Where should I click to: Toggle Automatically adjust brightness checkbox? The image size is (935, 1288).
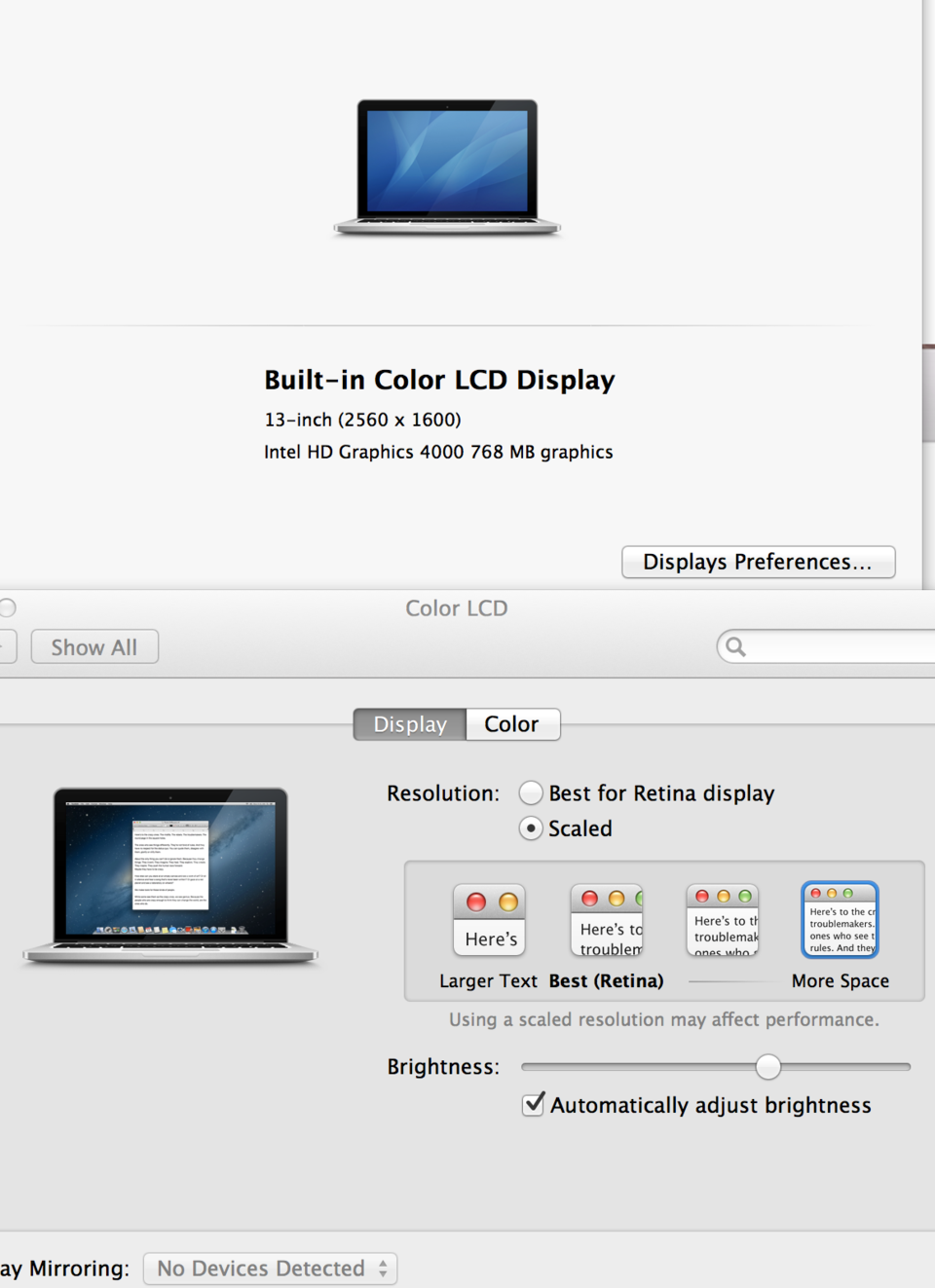533,1104
